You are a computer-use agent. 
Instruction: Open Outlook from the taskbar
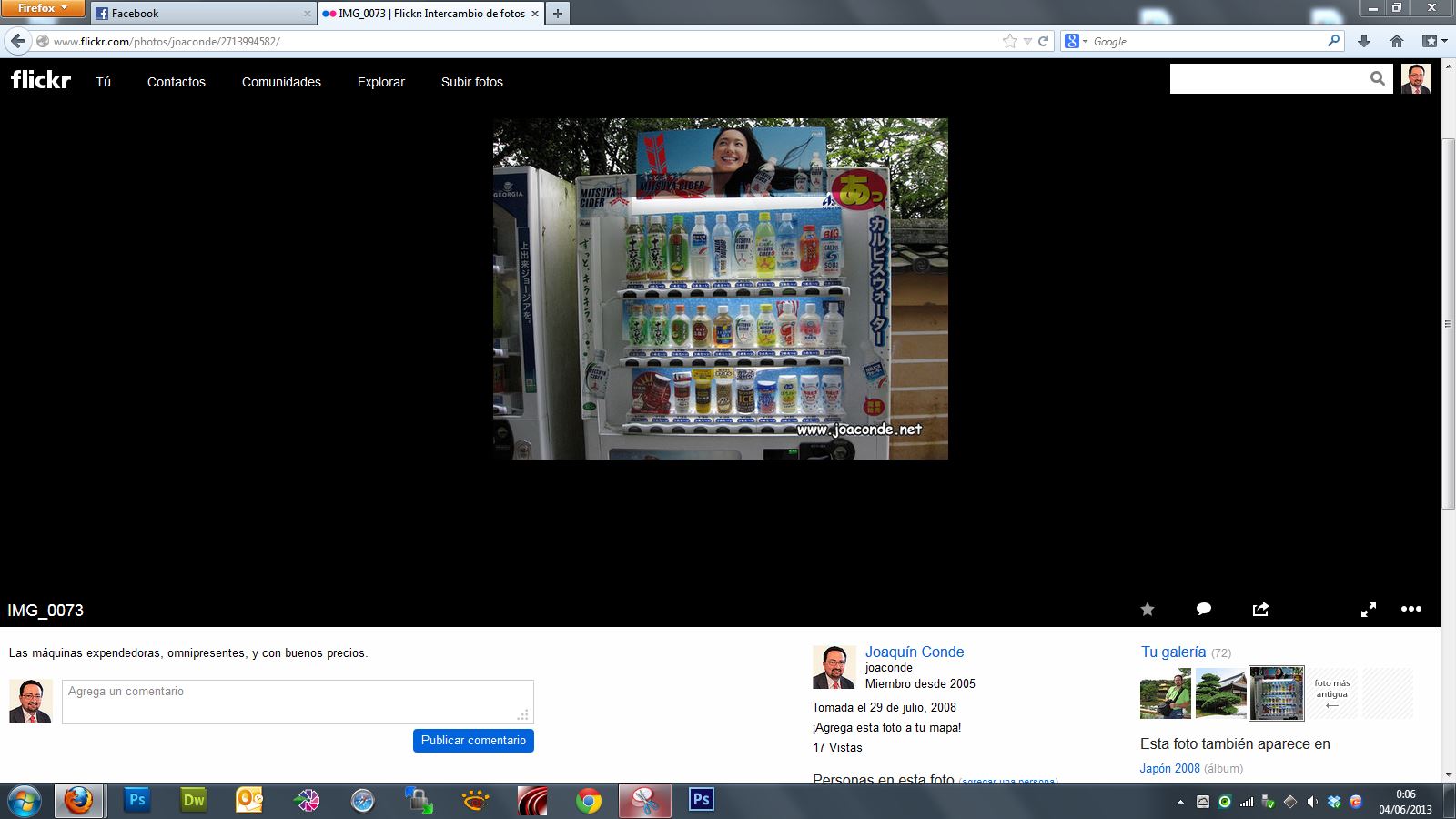(x=249, y=801)
